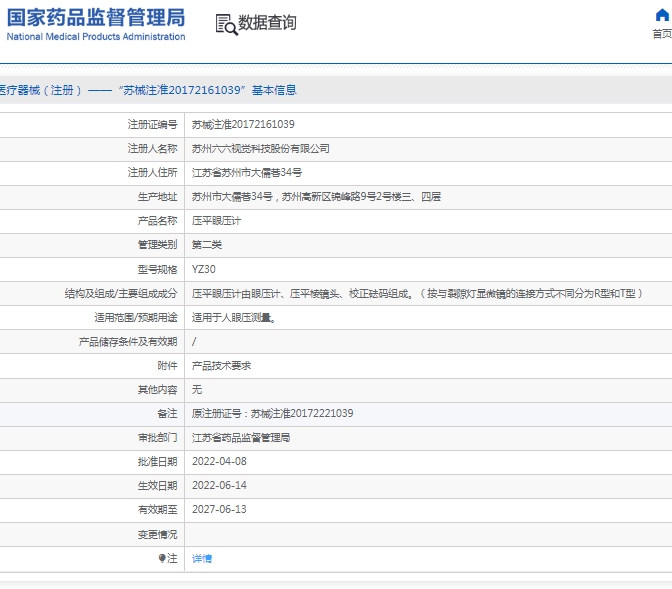Click the 产品名称 label

pyautogui.click(x=157, y=221)
